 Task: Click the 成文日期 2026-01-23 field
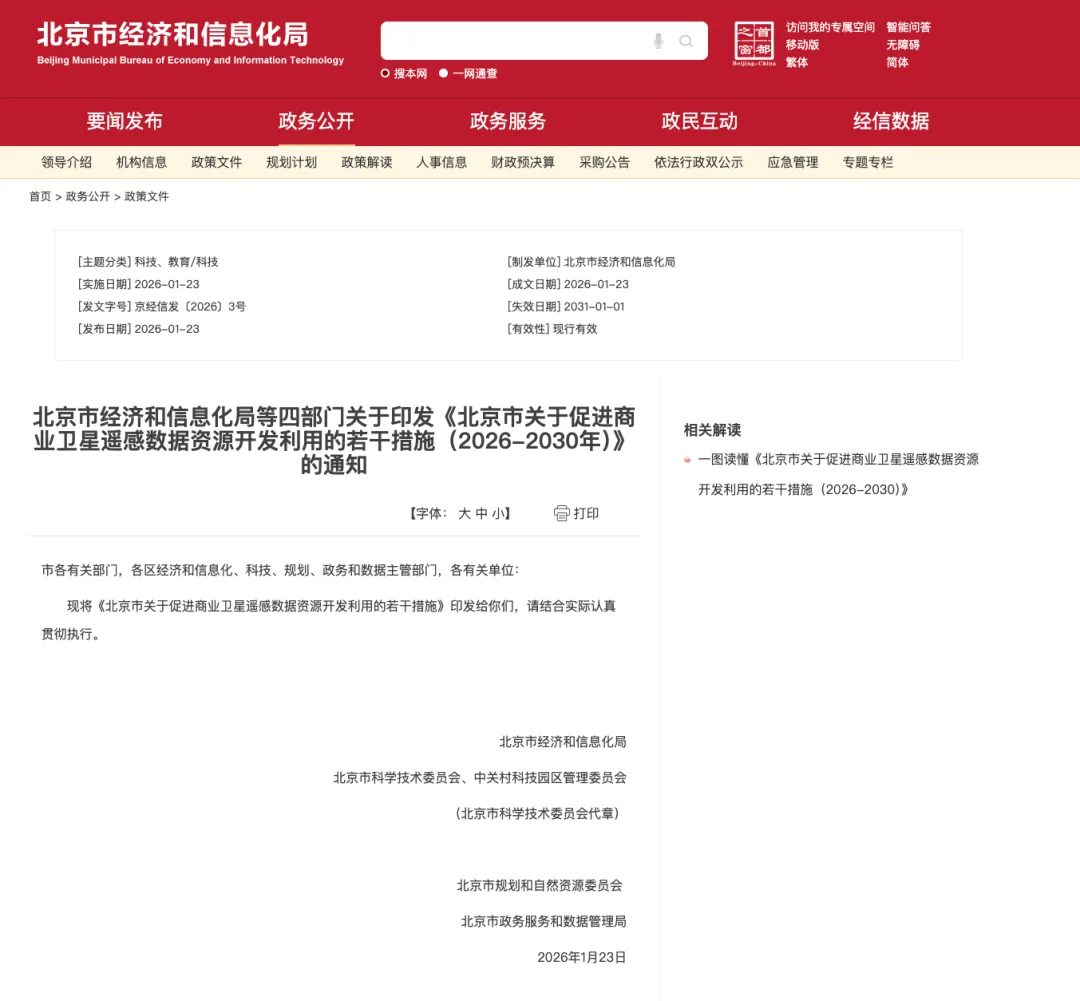568,285
